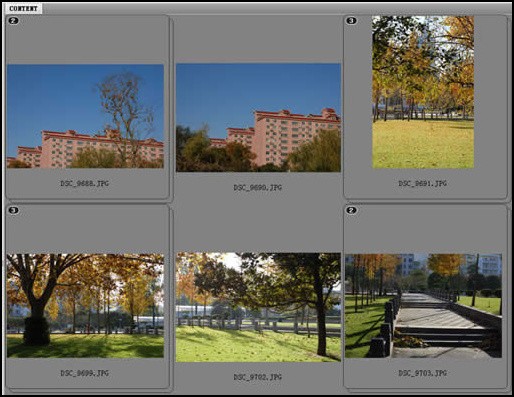514x397 pixels.
Task: Click the DSC_9690.JPG filename label
Action: 258,188
